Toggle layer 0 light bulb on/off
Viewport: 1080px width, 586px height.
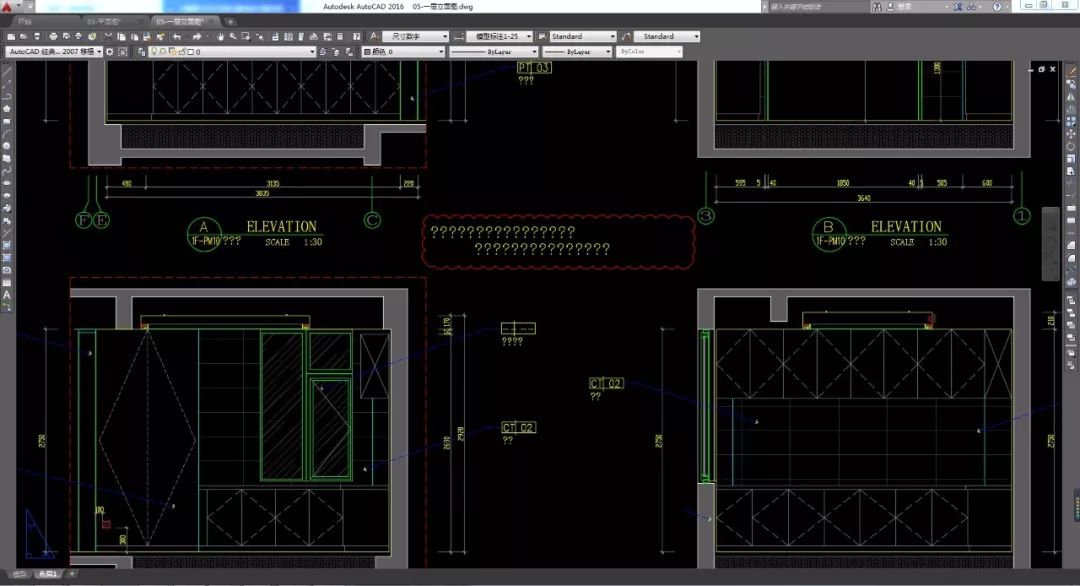coord(154,51)
